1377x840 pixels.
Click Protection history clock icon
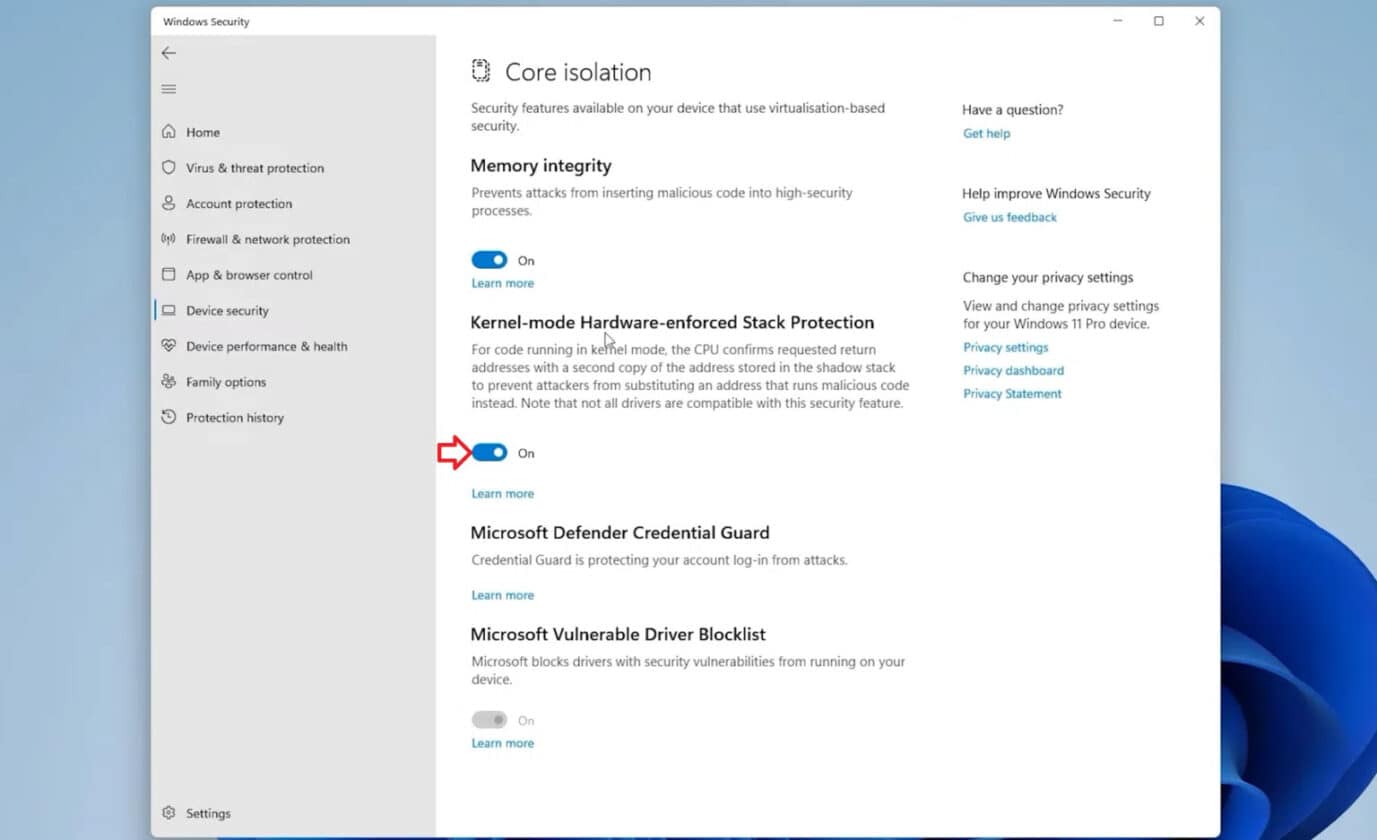[168, 417]
